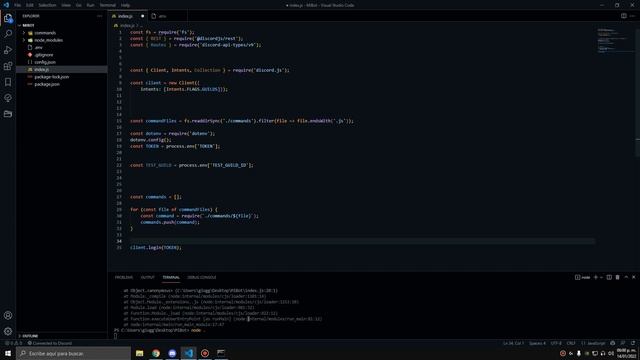640x360 pixels.
Task: Select JavaScript language mode in status bar
Action: [593, 343]
